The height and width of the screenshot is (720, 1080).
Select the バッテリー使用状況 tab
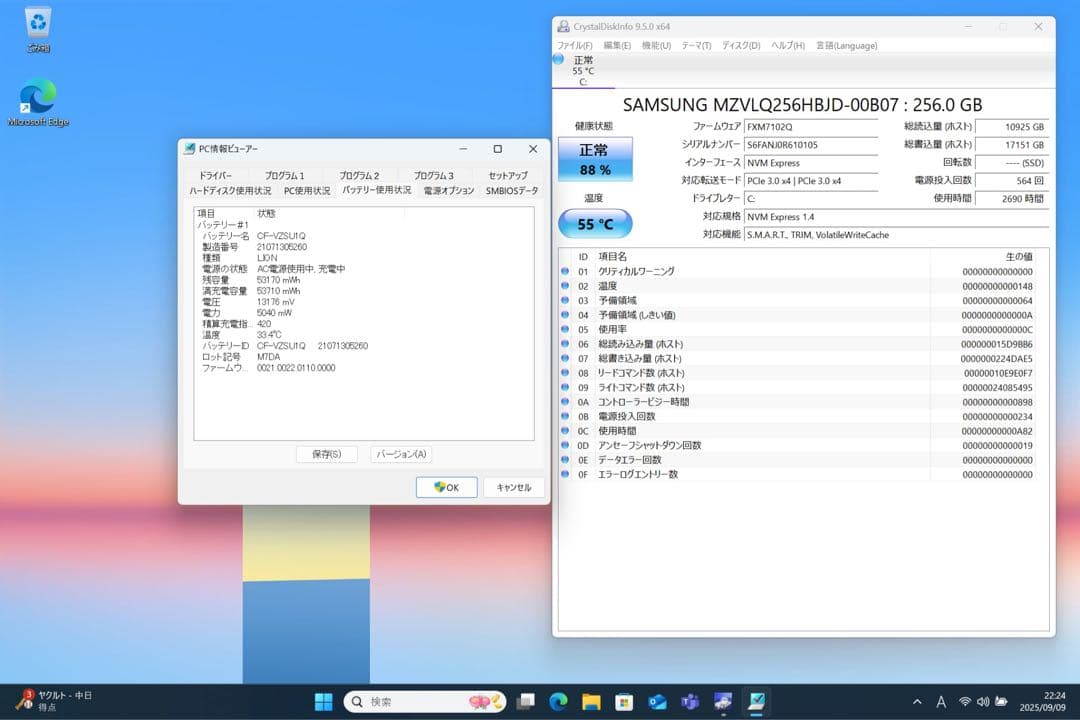[377, 189]
